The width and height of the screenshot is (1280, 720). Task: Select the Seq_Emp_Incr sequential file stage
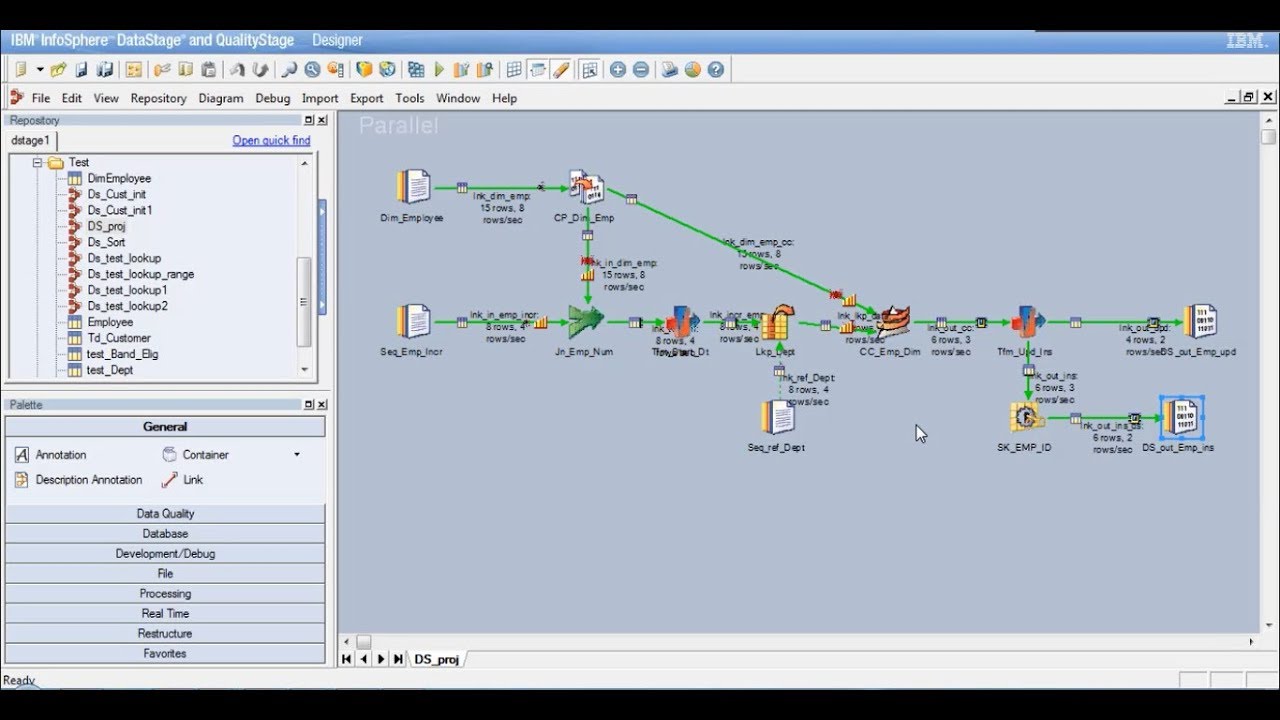[x=413, y=322]
